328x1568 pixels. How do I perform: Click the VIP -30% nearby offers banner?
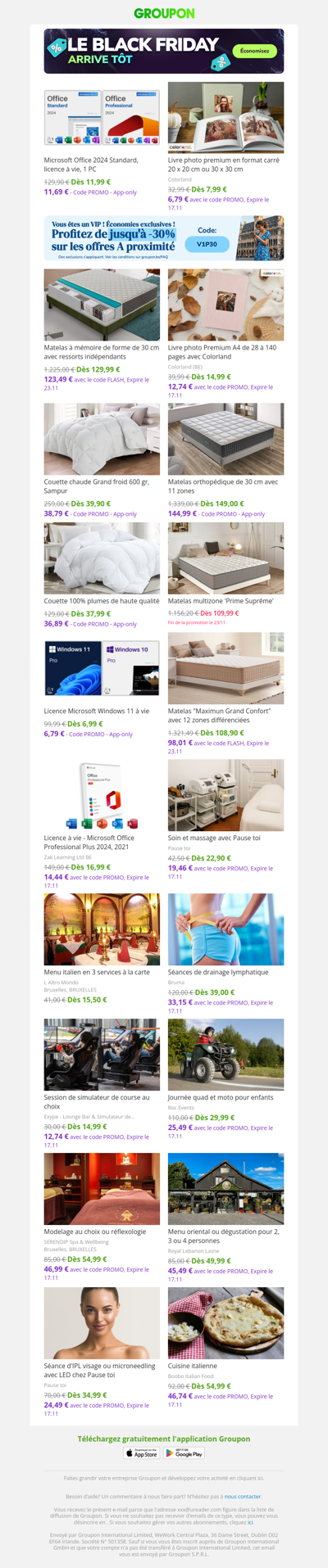(x=164, y=238)
